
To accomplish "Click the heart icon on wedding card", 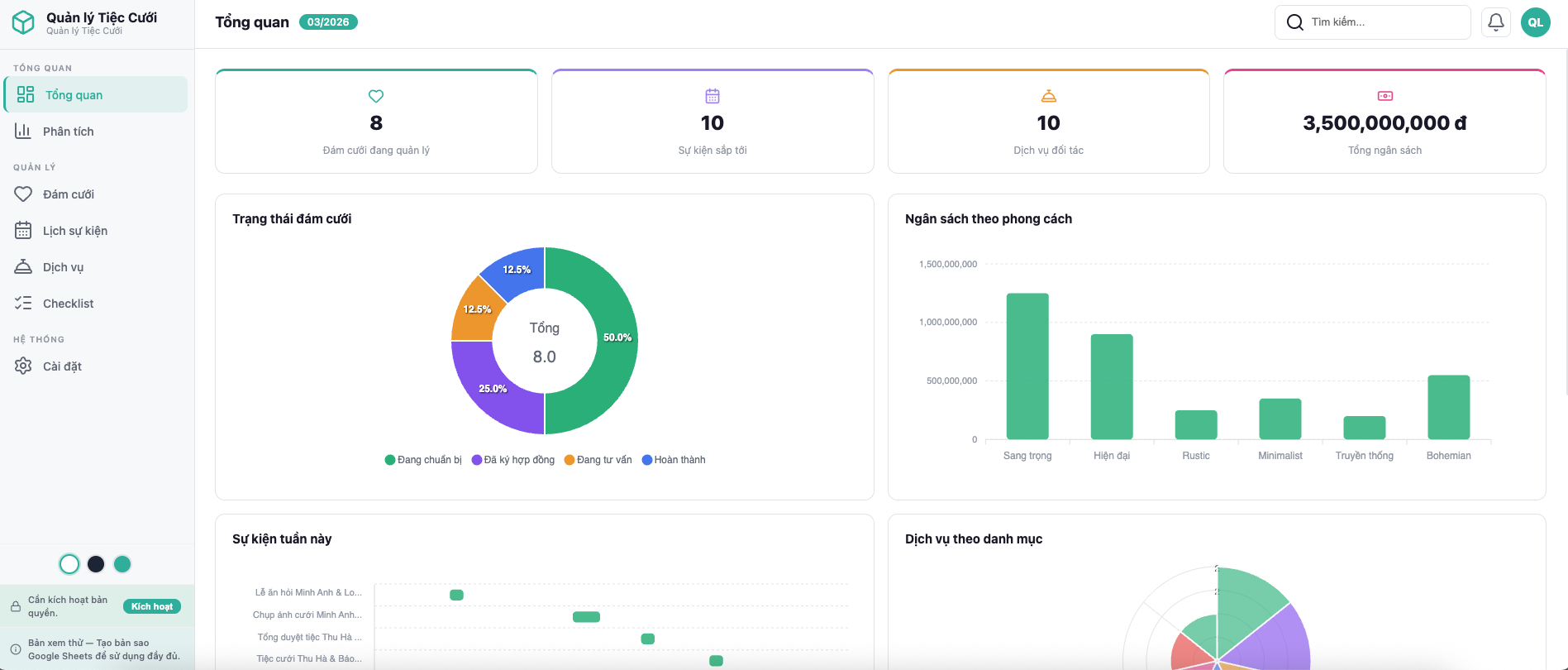I will tap(376, 96).
